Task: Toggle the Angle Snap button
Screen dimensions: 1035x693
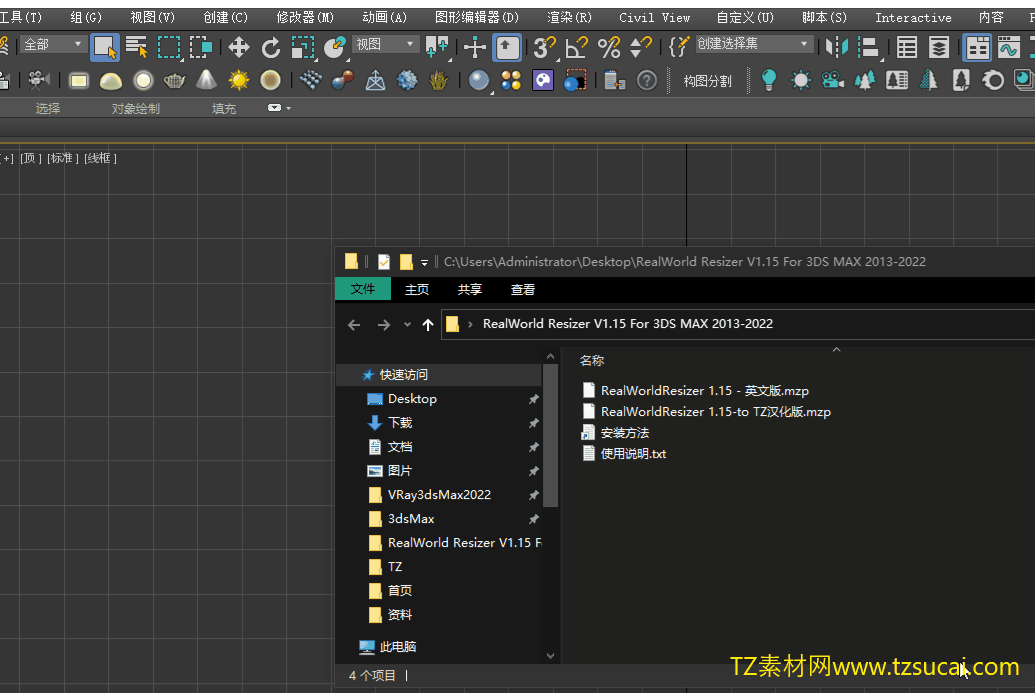Action: coord(576,47)
